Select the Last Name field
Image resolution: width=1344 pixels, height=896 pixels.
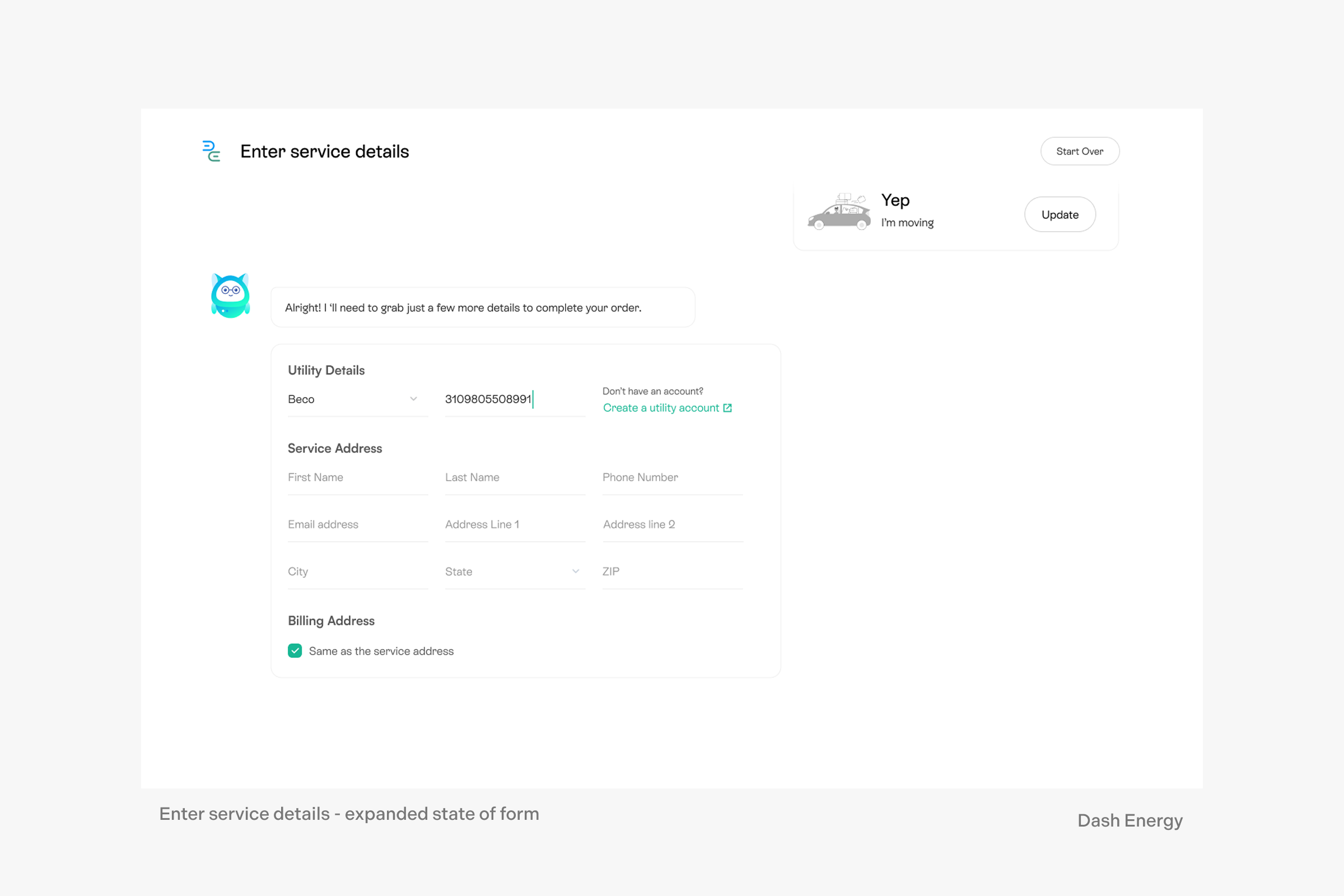(514, 478)
